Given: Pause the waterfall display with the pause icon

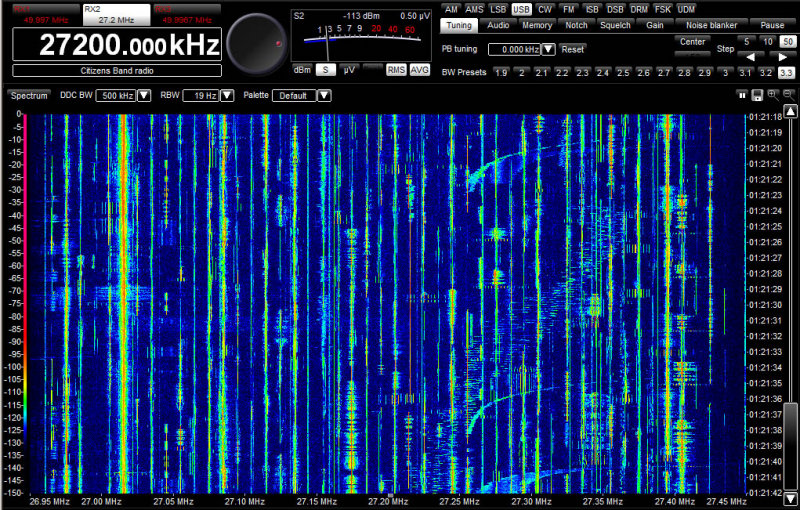Looking at the screenshot, I should pyautogui.click(x=742, y=95).
